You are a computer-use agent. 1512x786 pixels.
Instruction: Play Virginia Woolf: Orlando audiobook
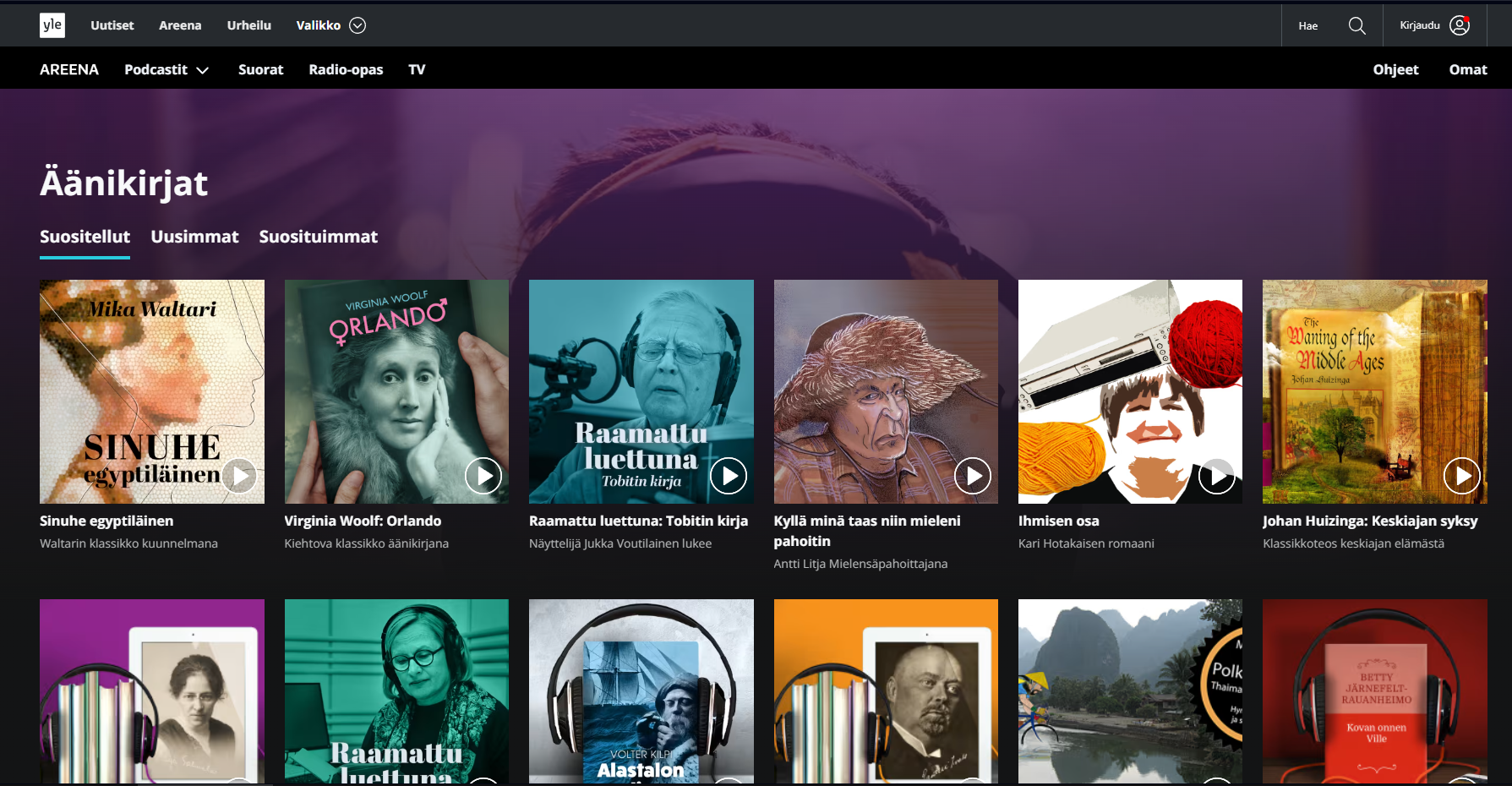click(x=483, y=476)
